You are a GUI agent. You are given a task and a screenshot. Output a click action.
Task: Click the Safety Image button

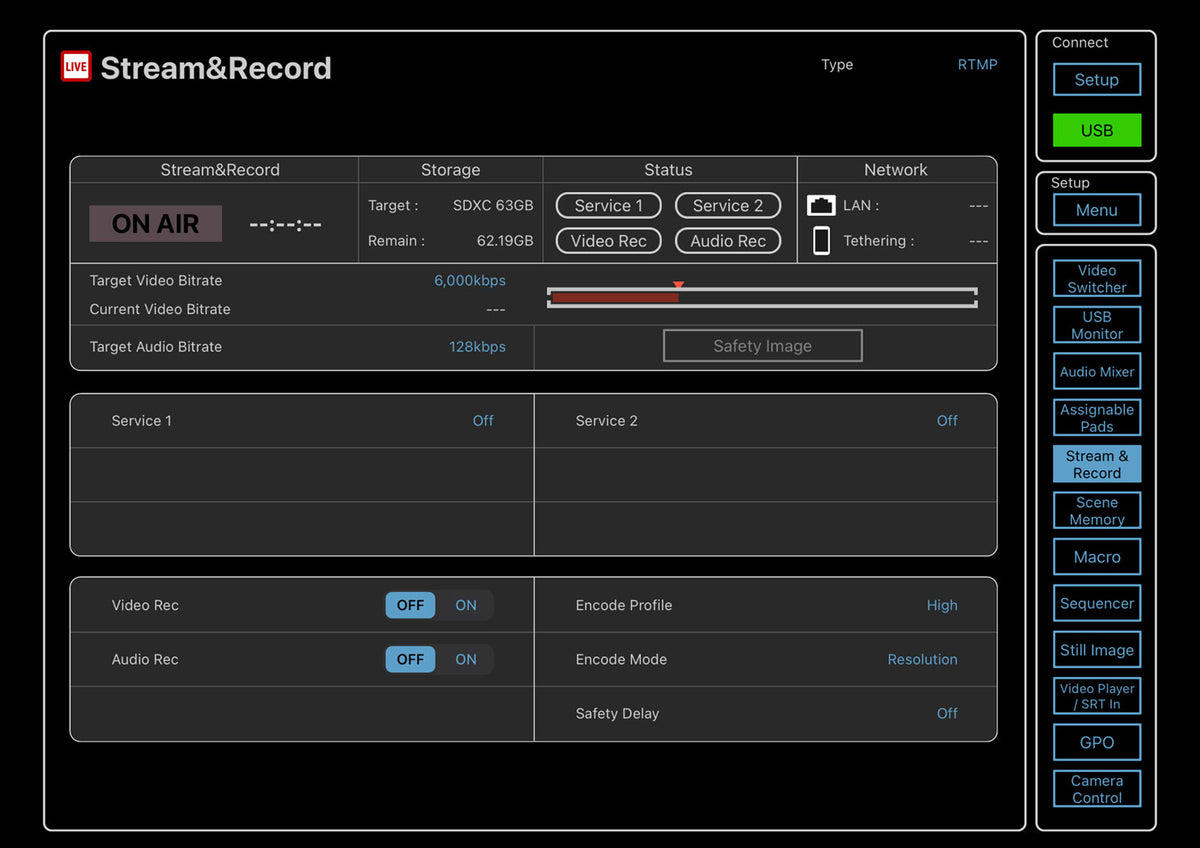(x=762, y=346)
